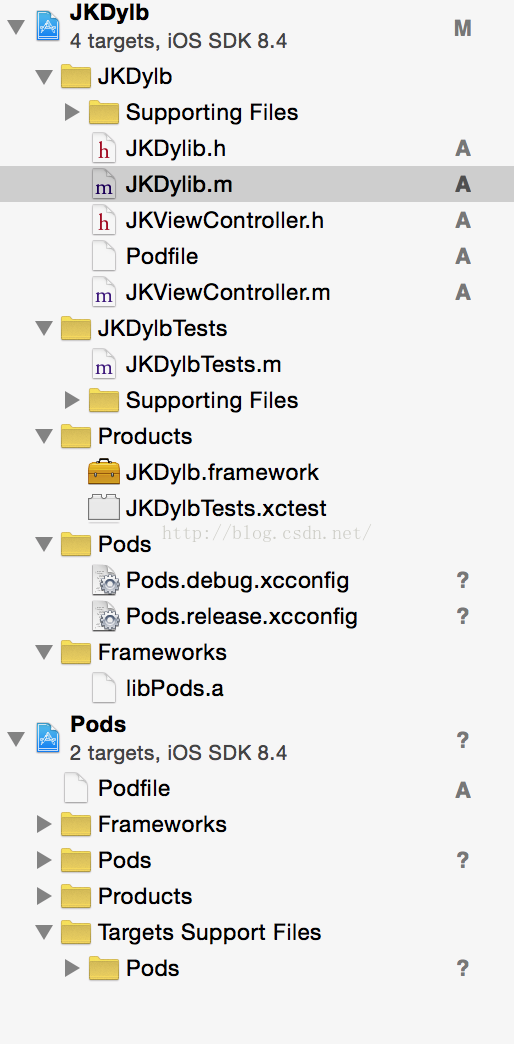Collapse the JKDylb project root

pos(16,28)
